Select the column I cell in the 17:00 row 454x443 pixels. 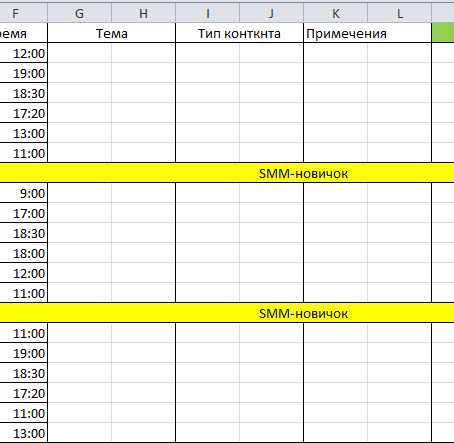[x=207, y=213]
